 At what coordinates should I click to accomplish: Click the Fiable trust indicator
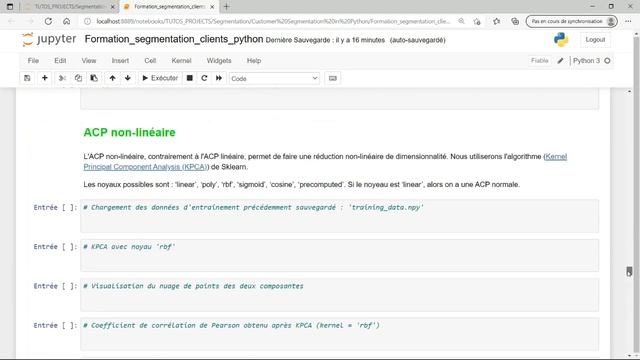(539, 60)
